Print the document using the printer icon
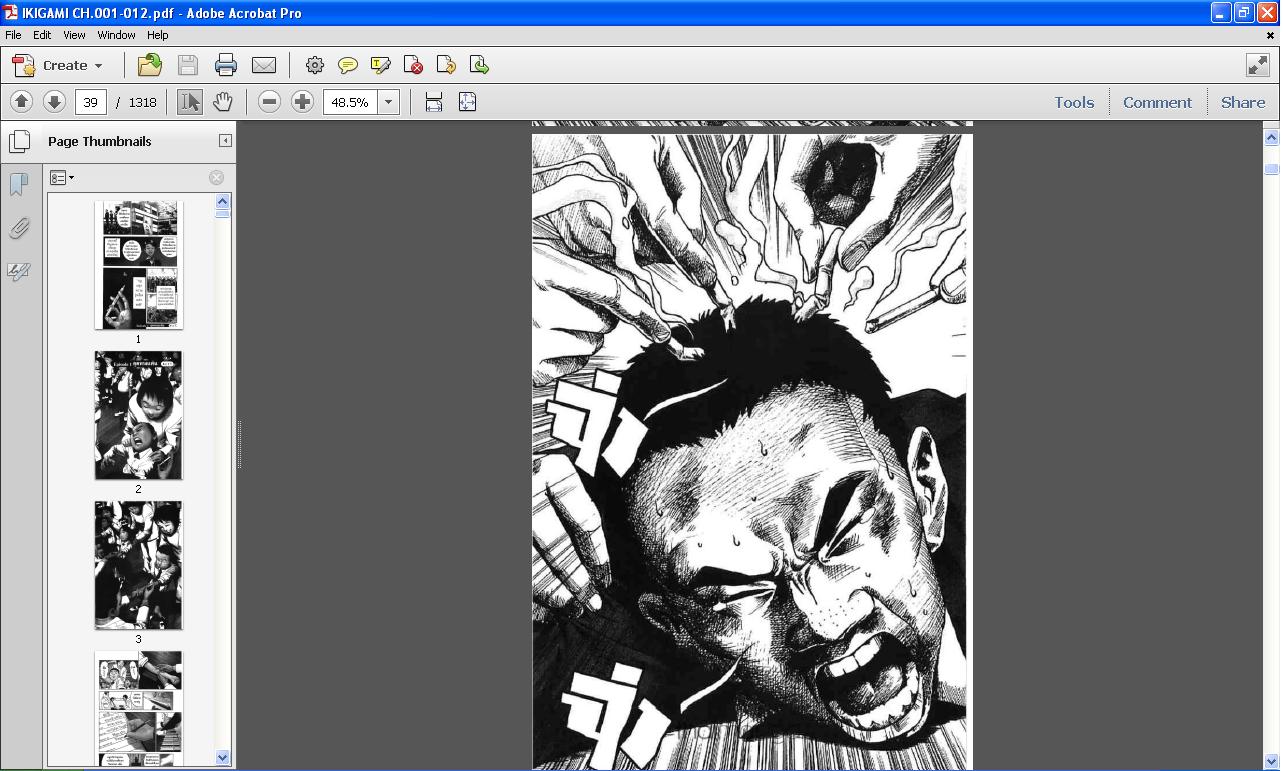 coord(226,66)
